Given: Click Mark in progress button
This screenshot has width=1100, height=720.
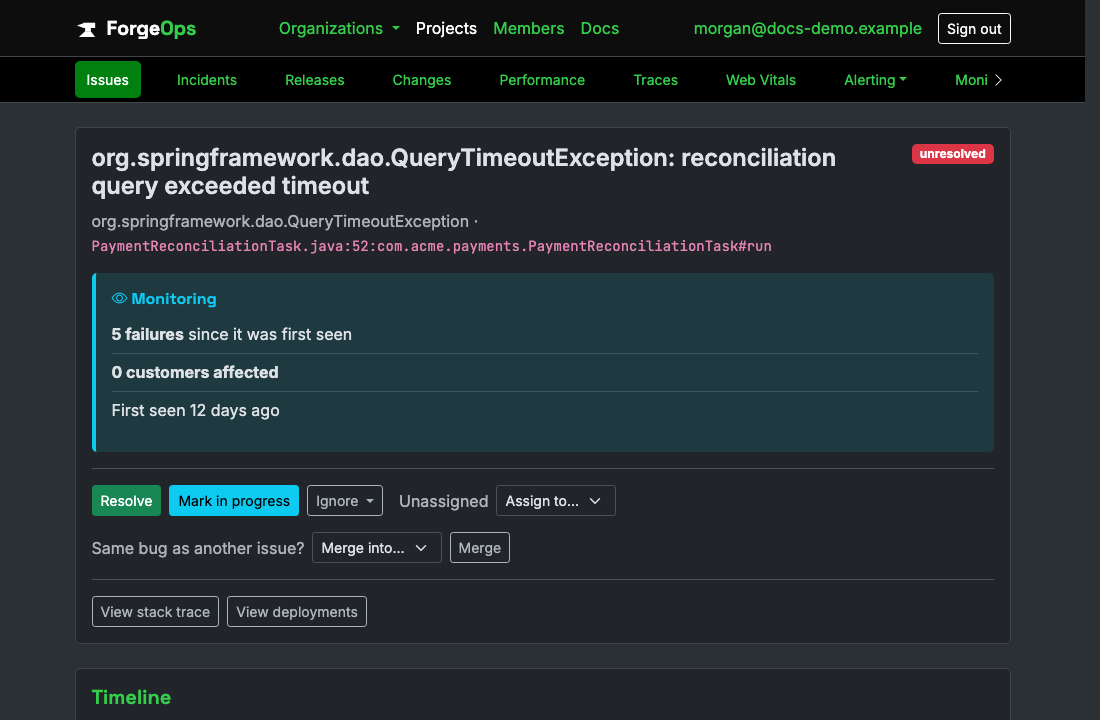Looking at the screenshot, I should (x=234, y=501).
